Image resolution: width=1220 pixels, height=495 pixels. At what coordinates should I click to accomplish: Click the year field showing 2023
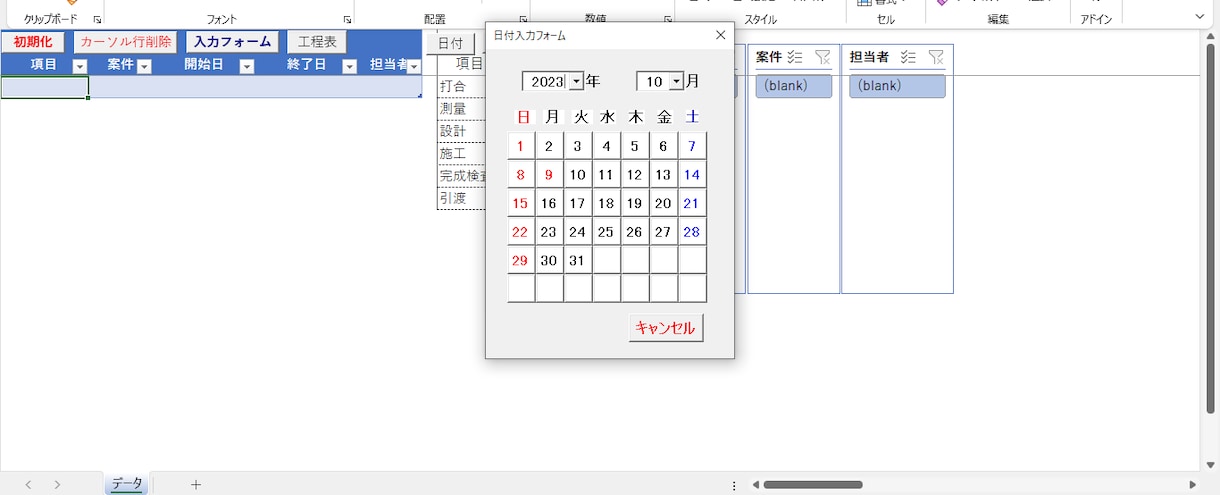(x=547, y=81)
